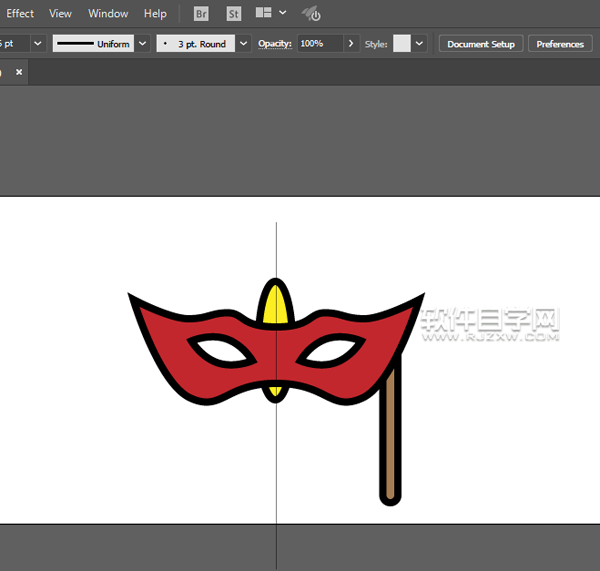Open the Help menu
The height and width of the screenshot is (571, 600).
(x=155, y=14)
